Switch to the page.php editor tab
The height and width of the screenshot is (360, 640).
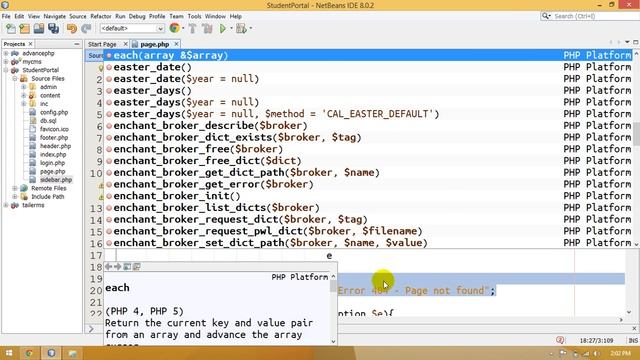point(155,44)
